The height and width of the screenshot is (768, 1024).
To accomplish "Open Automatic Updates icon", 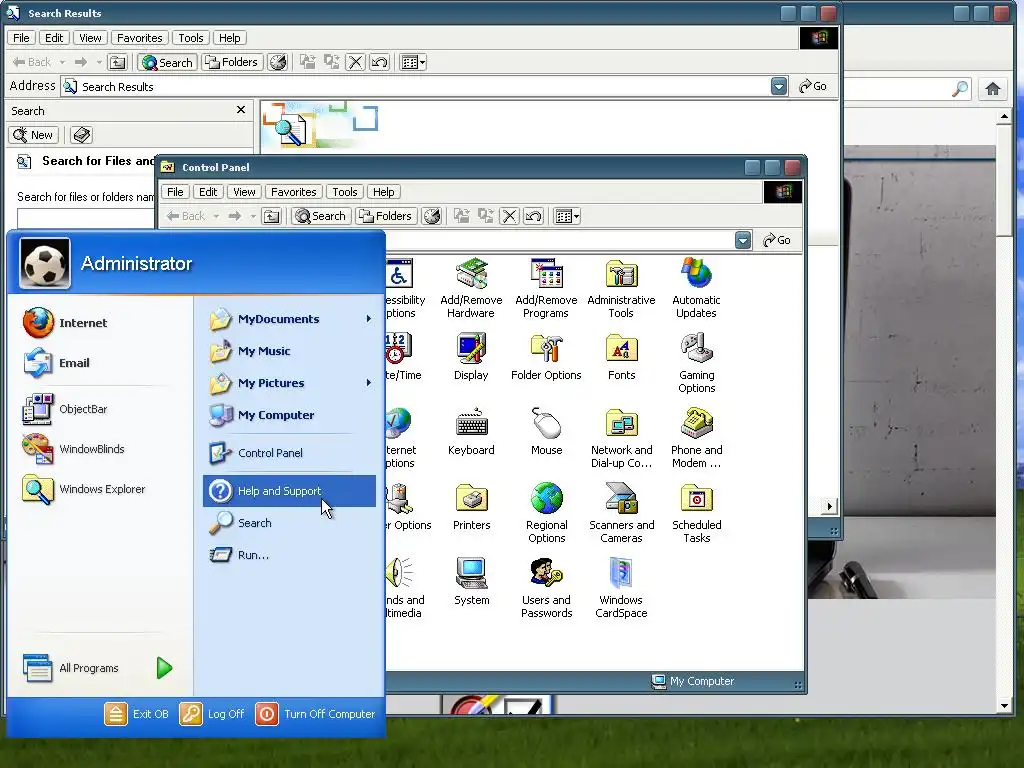I will pyautogui.click(x=696, y=287).
